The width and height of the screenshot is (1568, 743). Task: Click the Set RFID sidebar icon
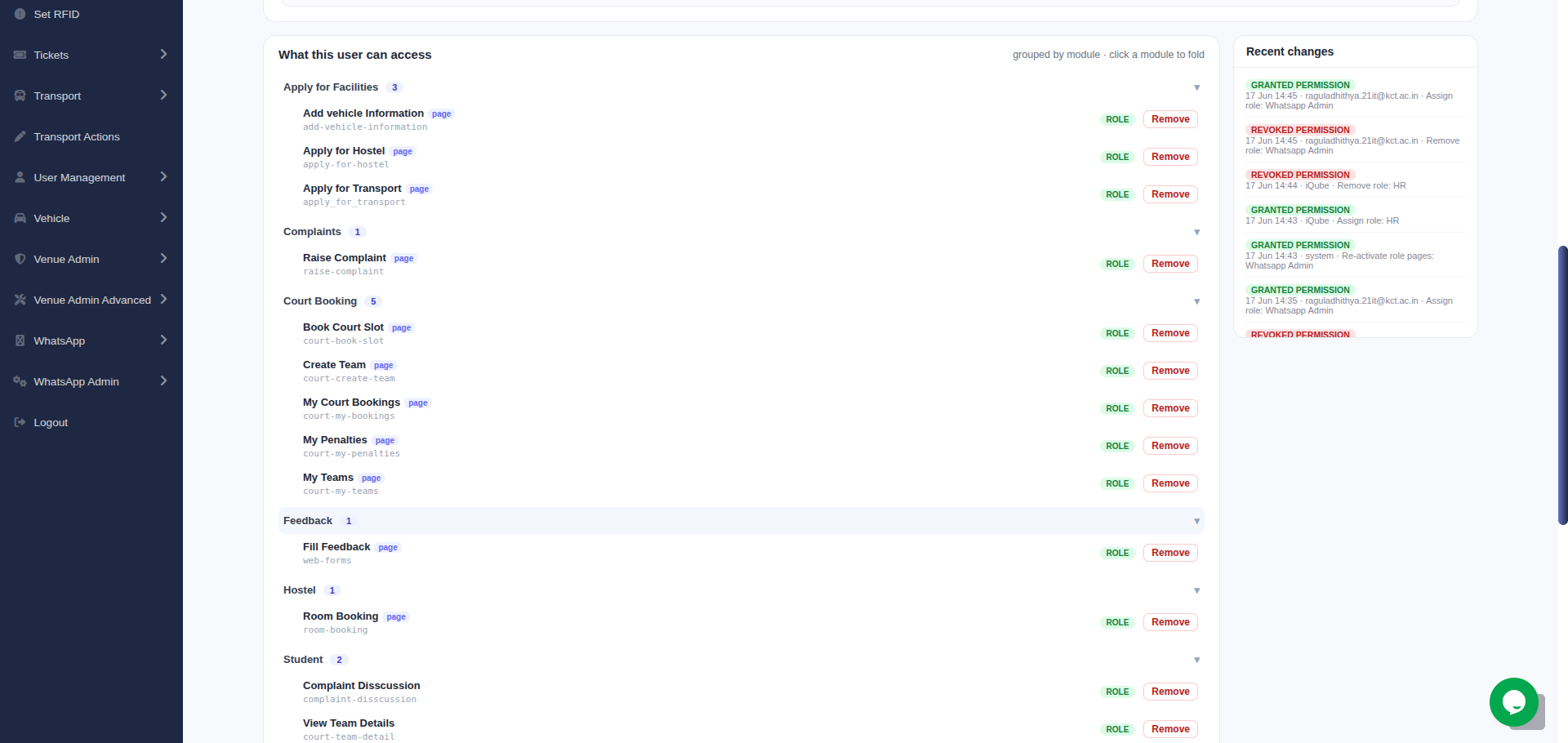point(20,14)
